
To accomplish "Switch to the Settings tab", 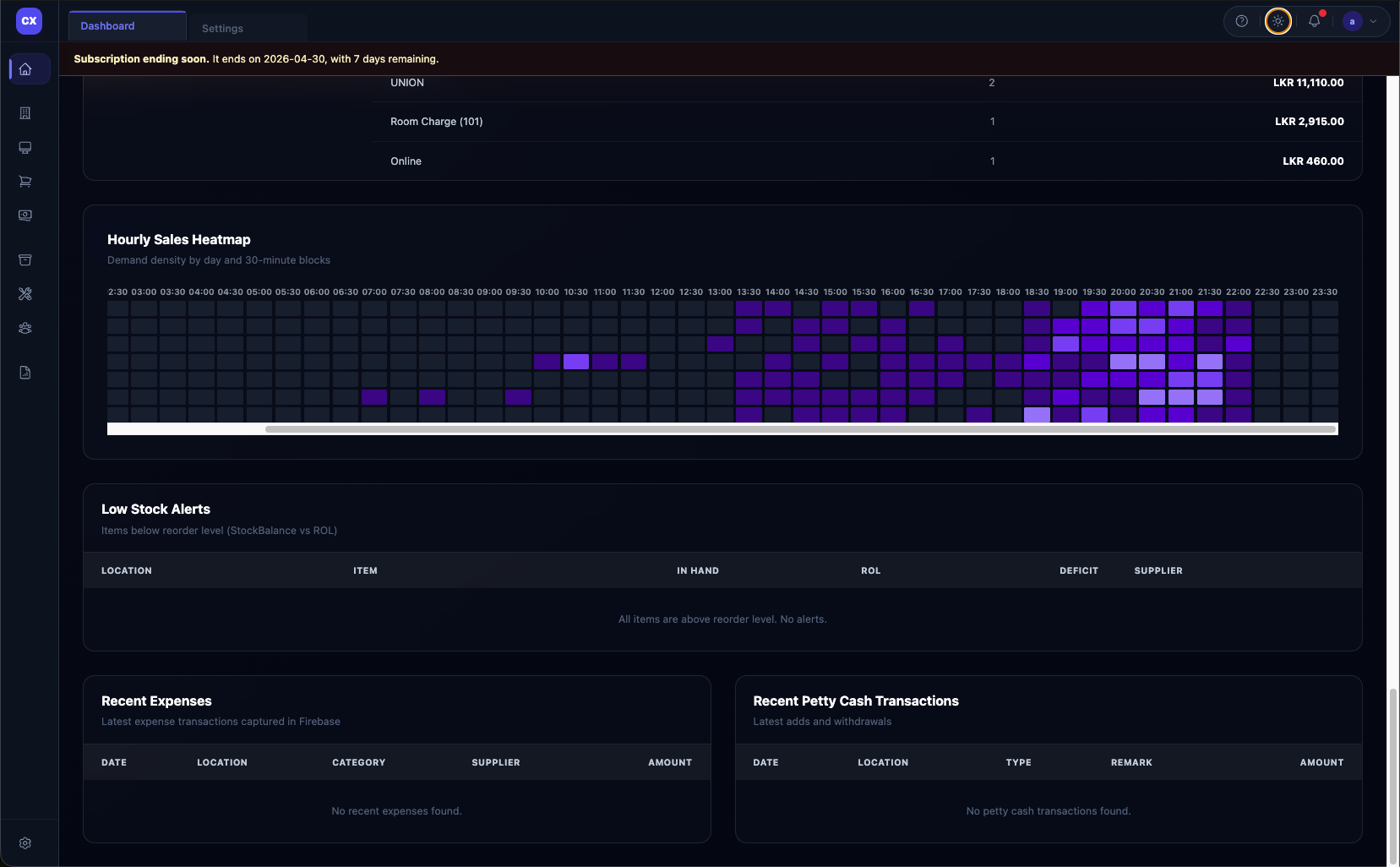I will pos(222,28).
